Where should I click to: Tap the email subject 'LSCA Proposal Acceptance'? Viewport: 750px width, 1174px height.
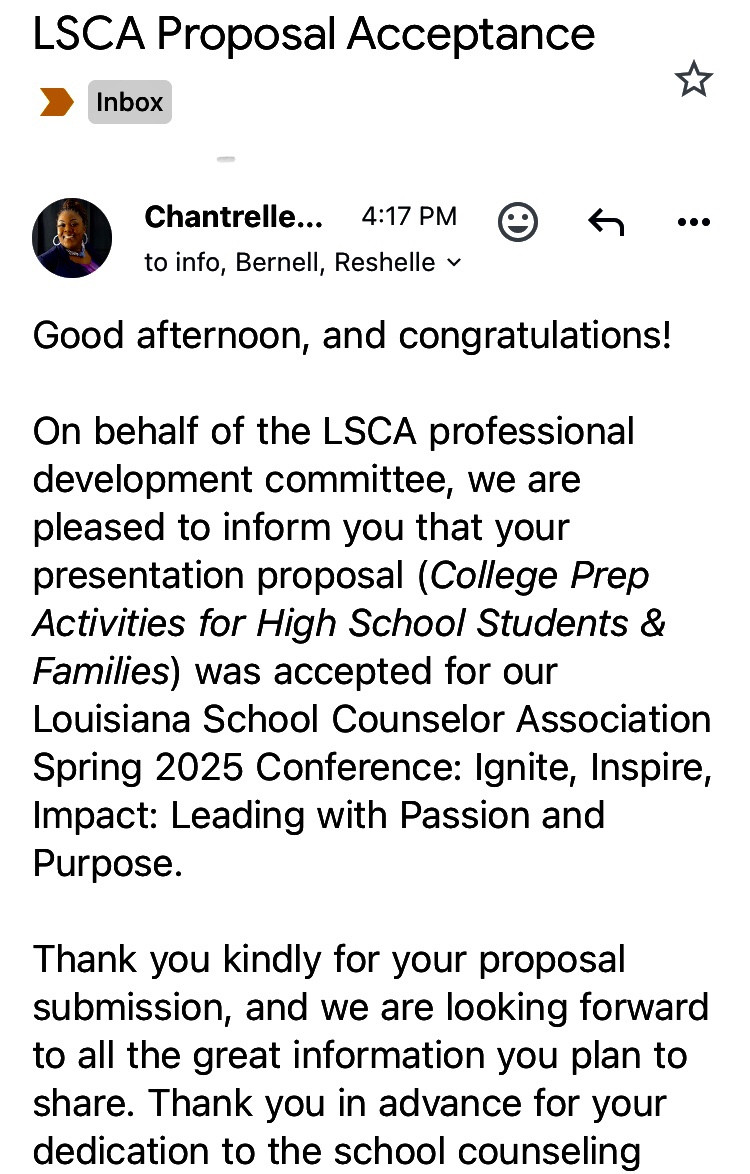point(314,35)
